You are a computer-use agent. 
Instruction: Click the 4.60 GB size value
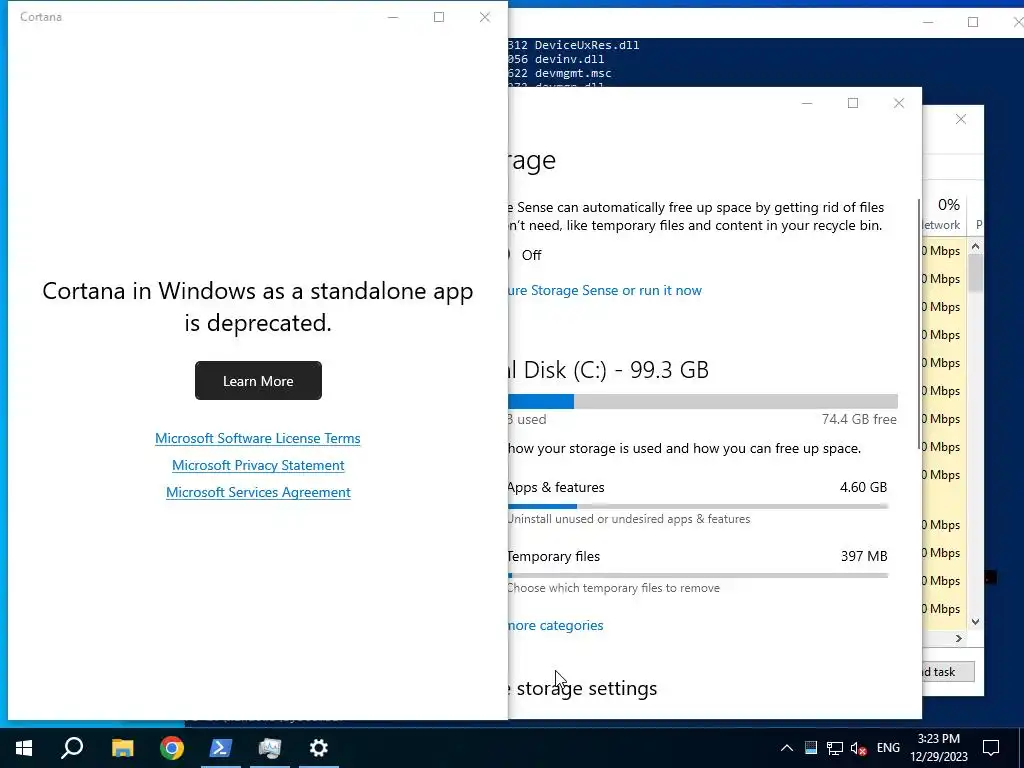(863, 487)
